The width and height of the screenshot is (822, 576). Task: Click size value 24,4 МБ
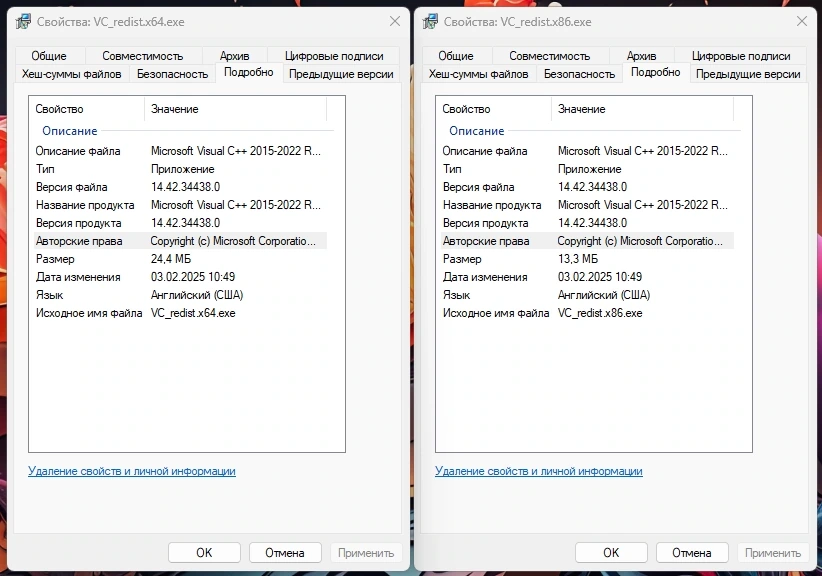(171, 259)
